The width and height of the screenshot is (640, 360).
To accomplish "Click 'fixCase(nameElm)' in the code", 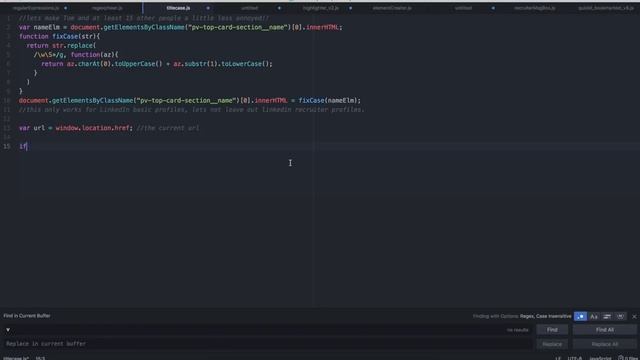I will pos(328,100).
